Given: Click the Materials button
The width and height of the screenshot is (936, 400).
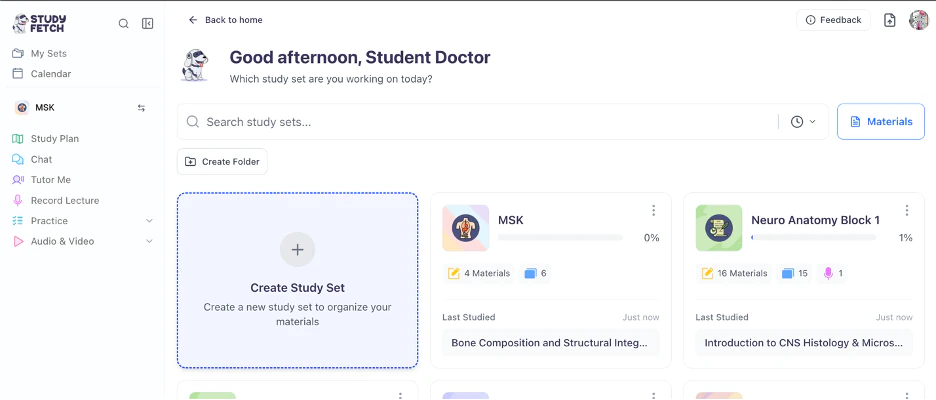Looking at the screenshot, I should 880,122.
